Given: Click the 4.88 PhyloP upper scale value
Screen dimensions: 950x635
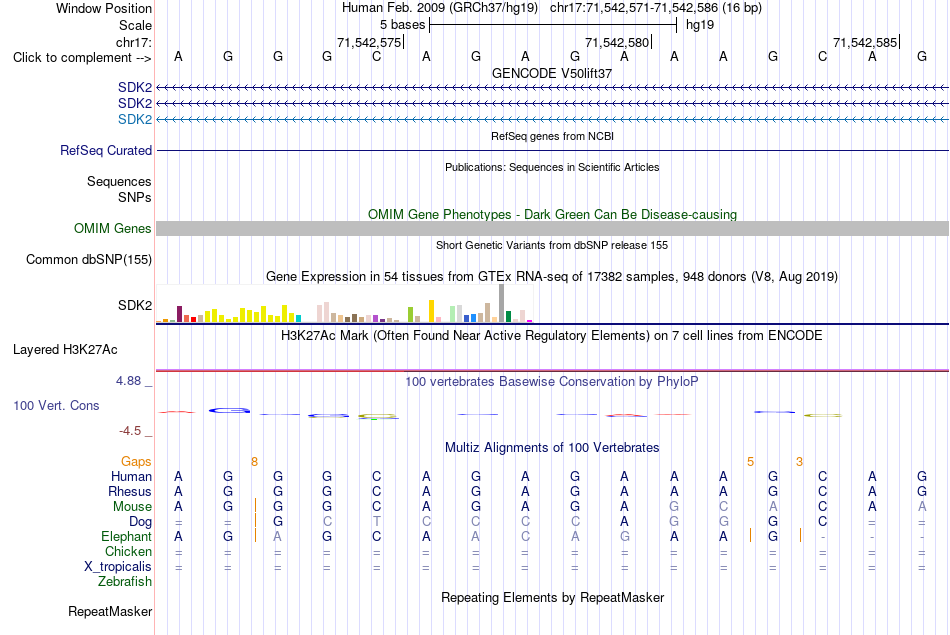Looking at the screenshot, I should pyautogui.click(x=128, y=381).
